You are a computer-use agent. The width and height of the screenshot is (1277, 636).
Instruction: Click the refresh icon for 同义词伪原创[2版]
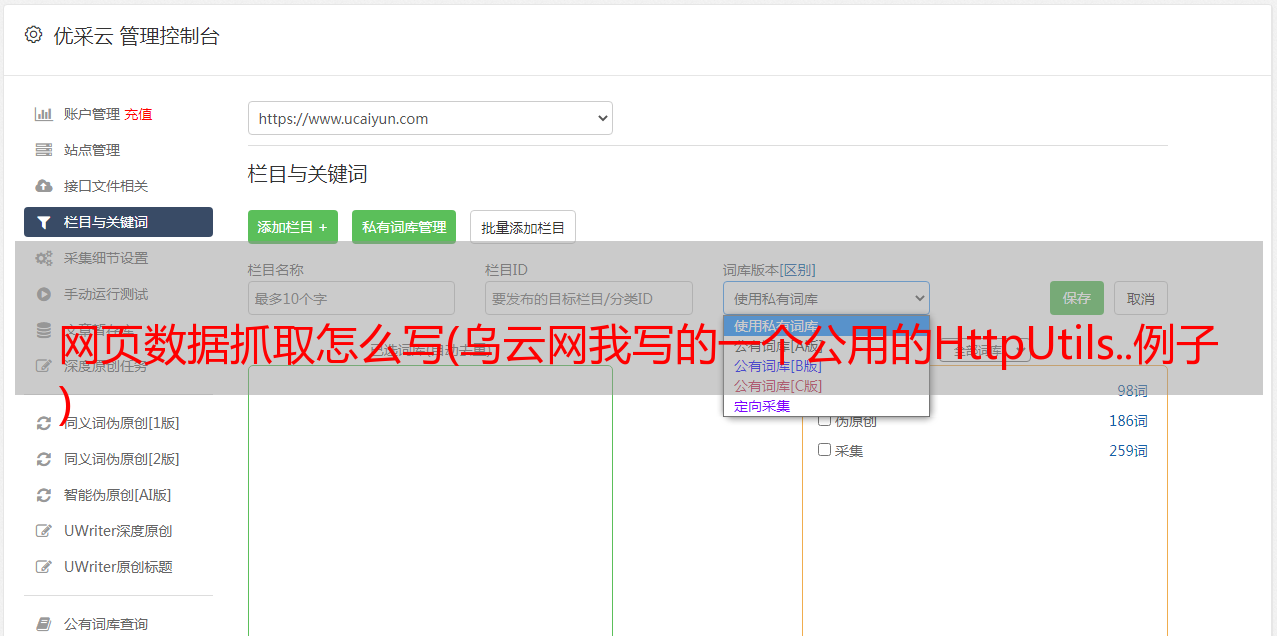point(44,459)
